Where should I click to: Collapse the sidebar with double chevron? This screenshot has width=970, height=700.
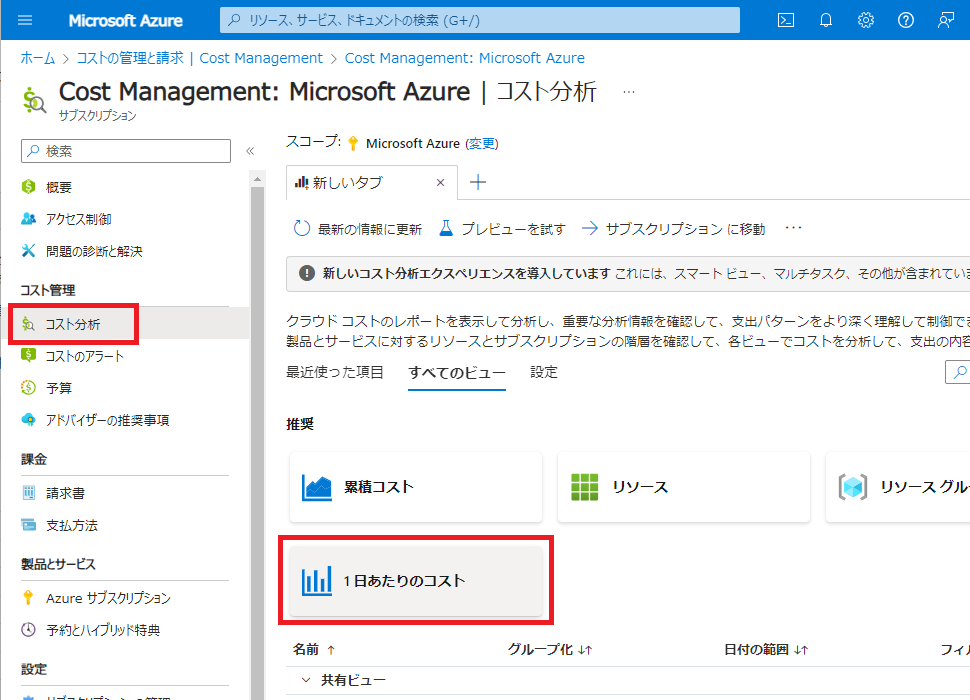(250, 151)
